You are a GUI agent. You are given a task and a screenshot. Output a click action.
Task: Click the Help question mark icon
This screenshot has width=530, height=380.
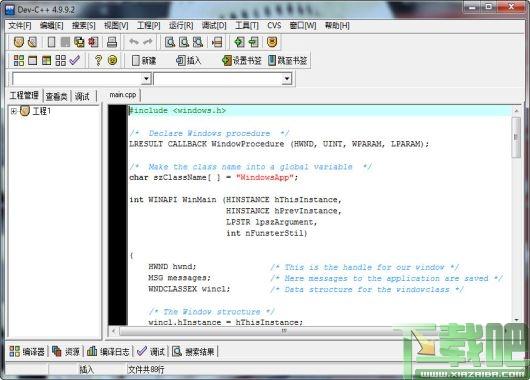pyautogui.click(x=98, y=61)
